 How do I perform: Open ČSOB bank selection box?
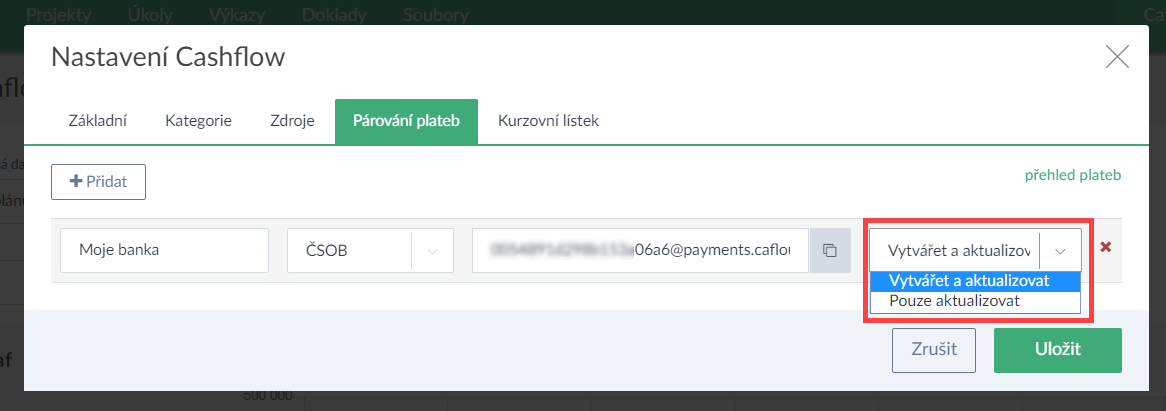[x=370, y=250]
